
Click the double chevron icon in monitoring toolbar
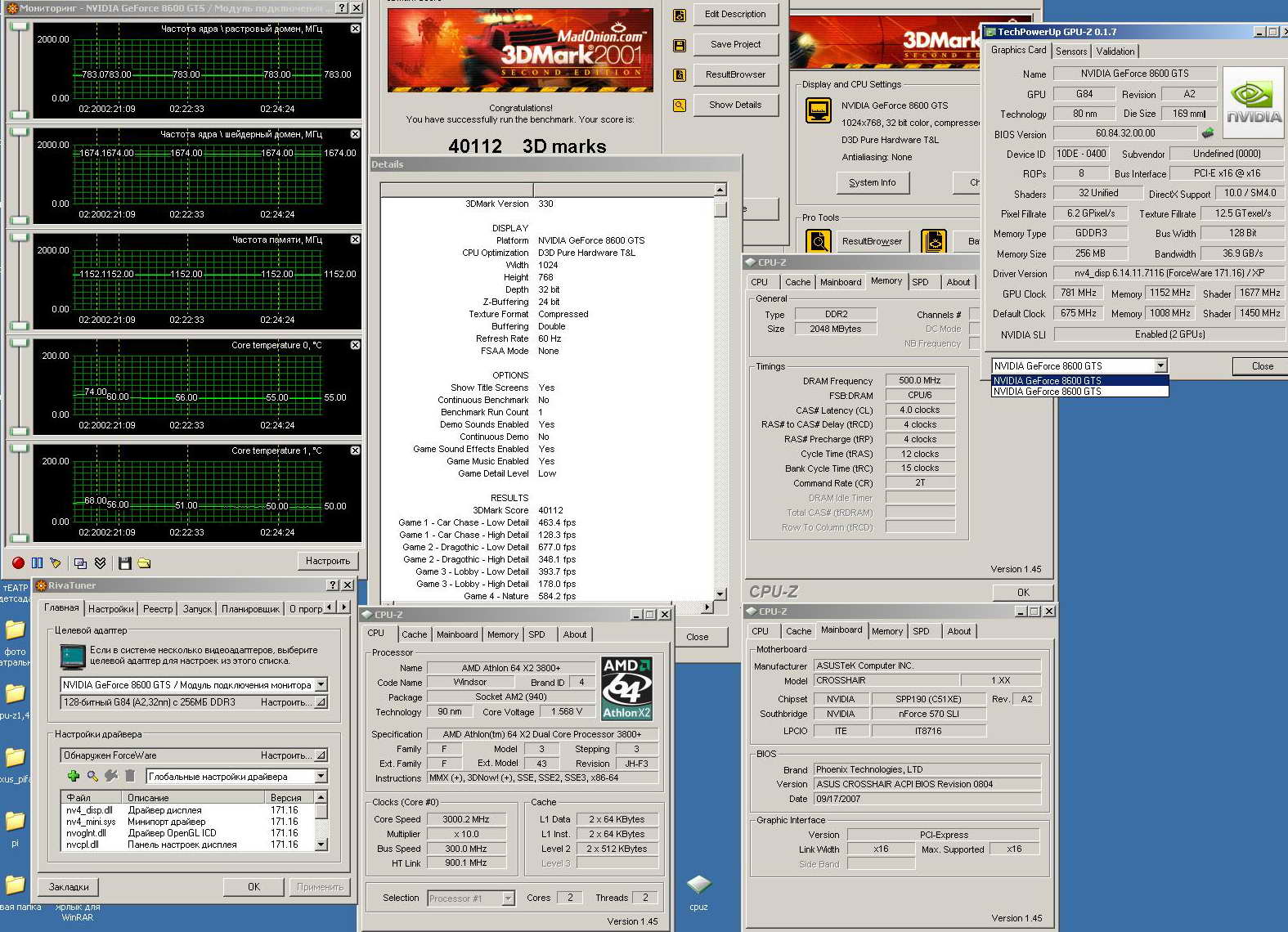100,562
